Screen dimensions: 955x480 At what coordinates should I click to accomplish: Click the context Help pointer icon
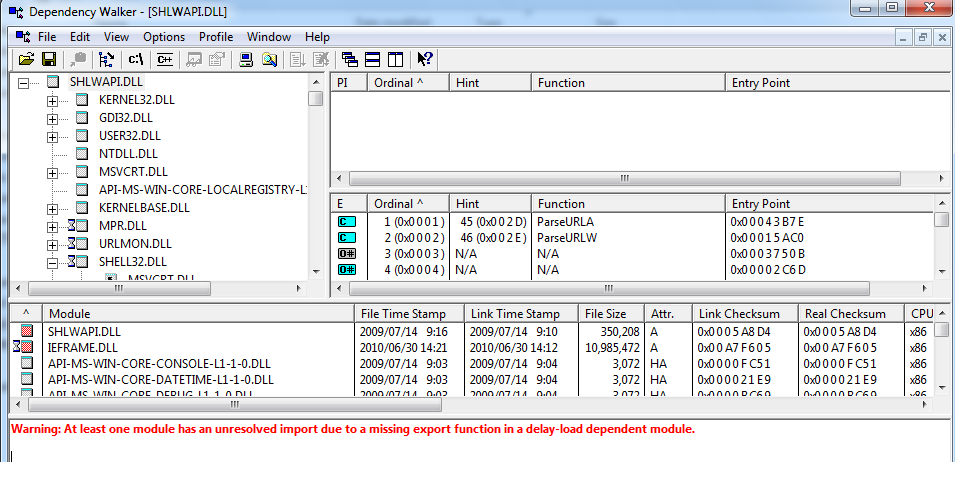click(x=425, y=60)
